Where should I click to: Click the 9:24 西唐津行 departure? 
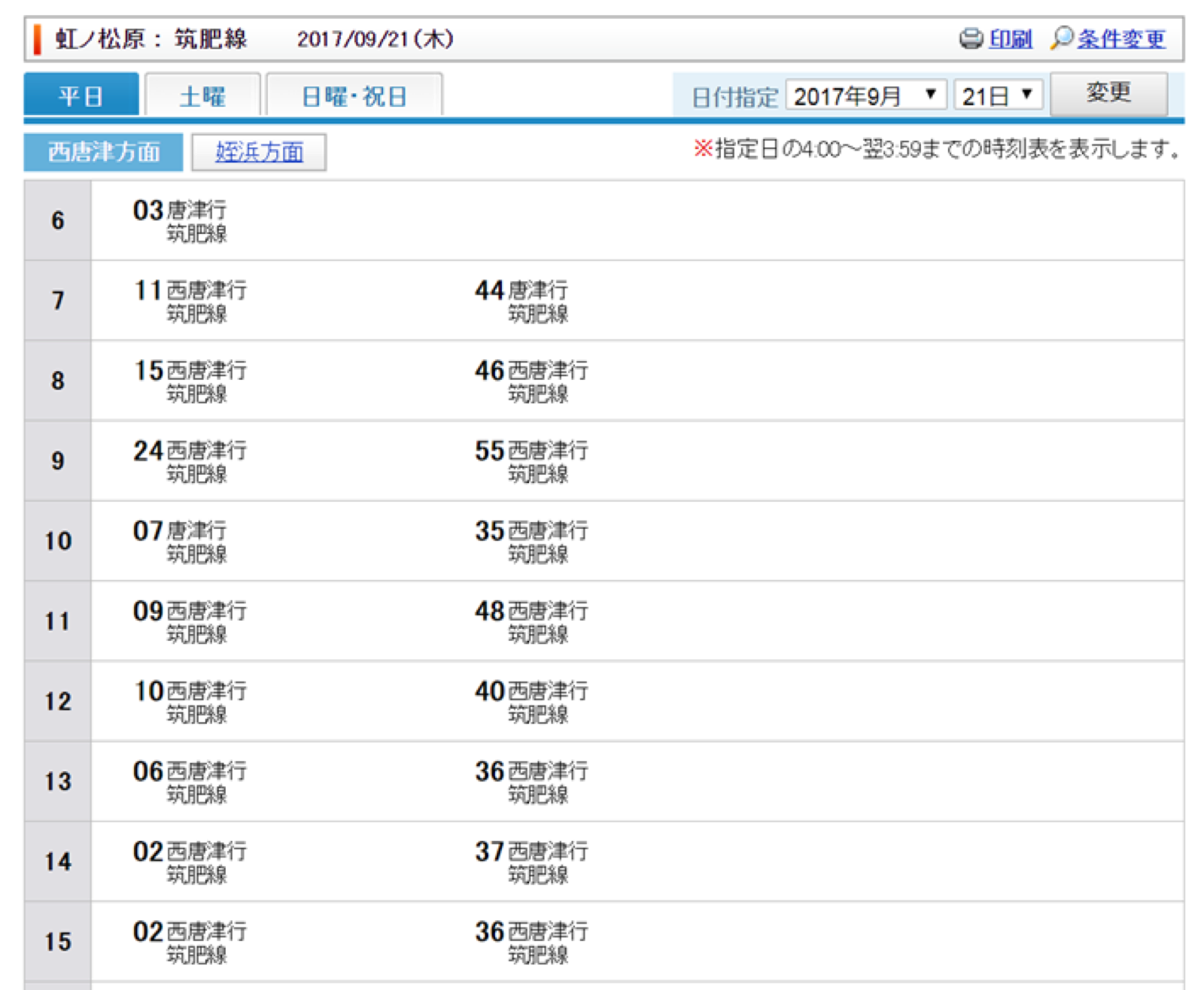click(x=190, y=461)
